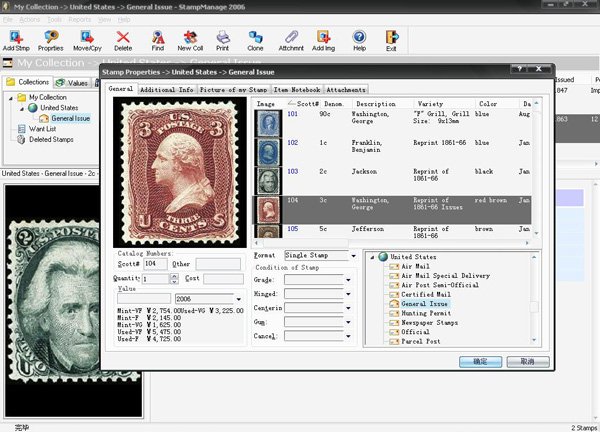Click the 确定 confirm button
Screen dimensions: 600x432
(x=480, y=361)
